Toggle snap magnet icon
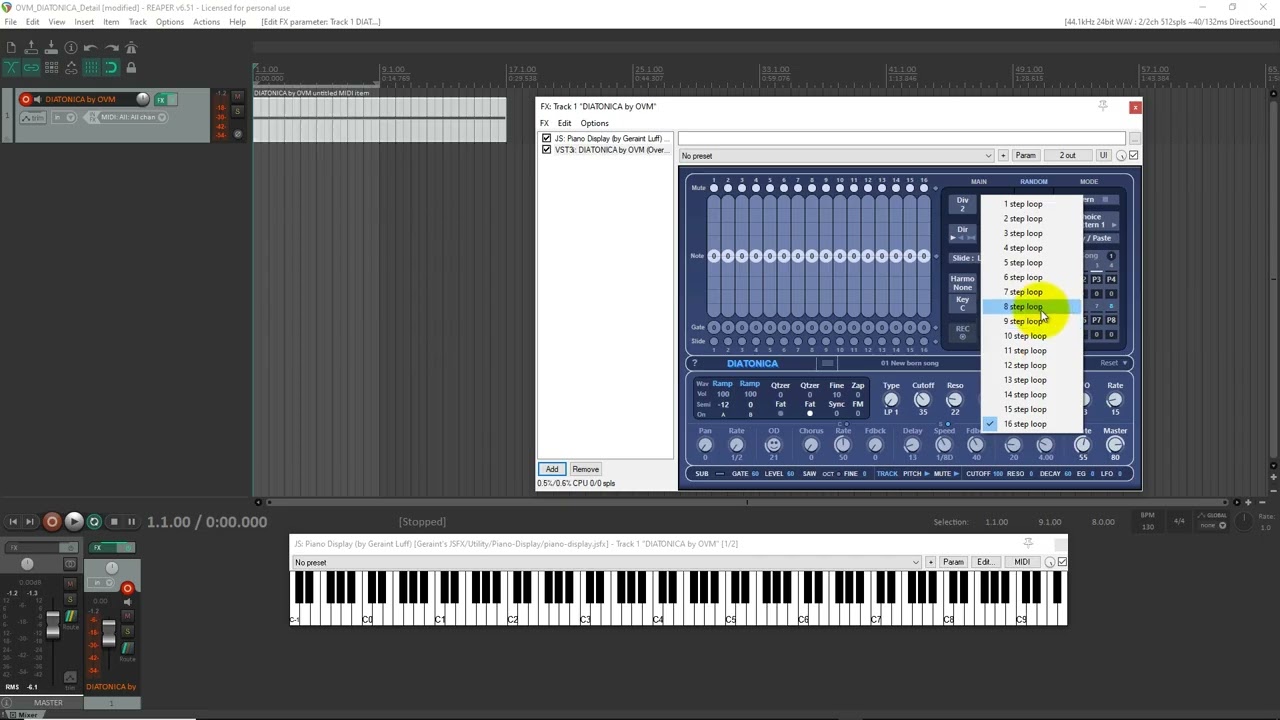 [111, 67]
